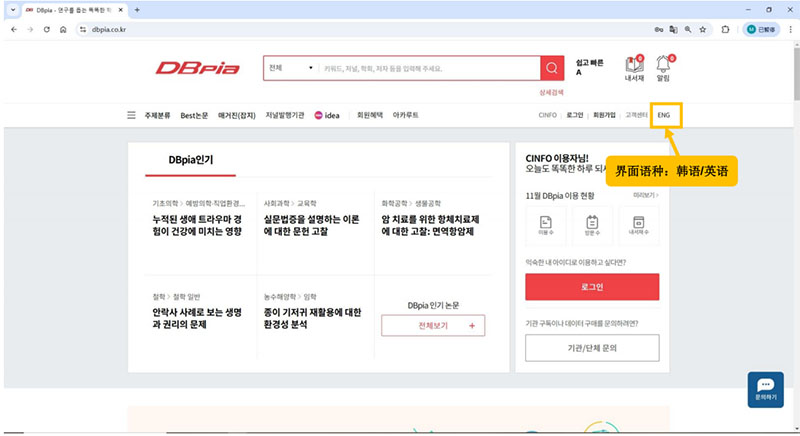
Task: Click site info icon before dbpia.co.kr
Action: point(83,30)
